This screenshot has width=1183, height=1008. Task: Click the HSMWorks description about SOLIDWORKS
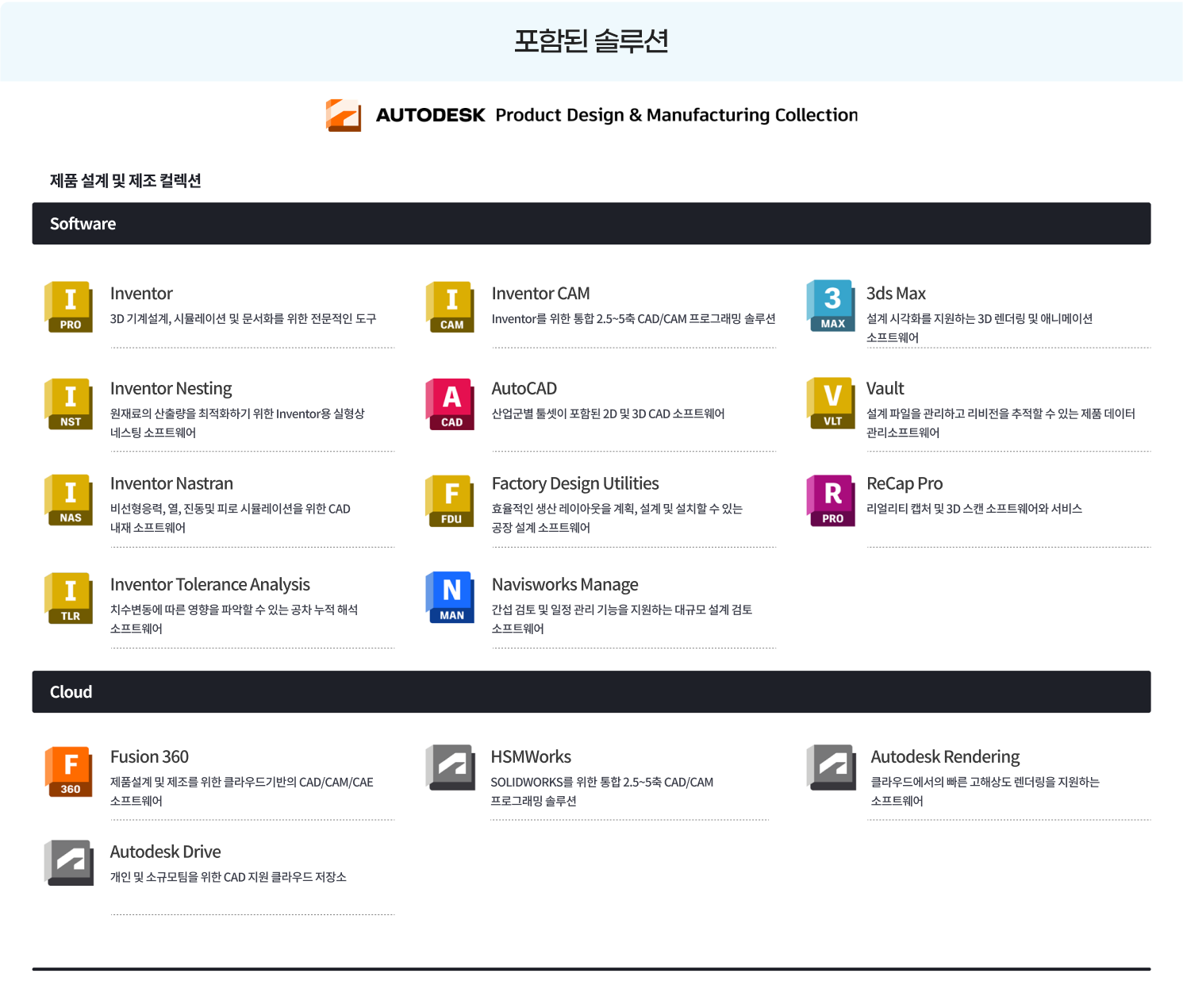pos(602,792)
